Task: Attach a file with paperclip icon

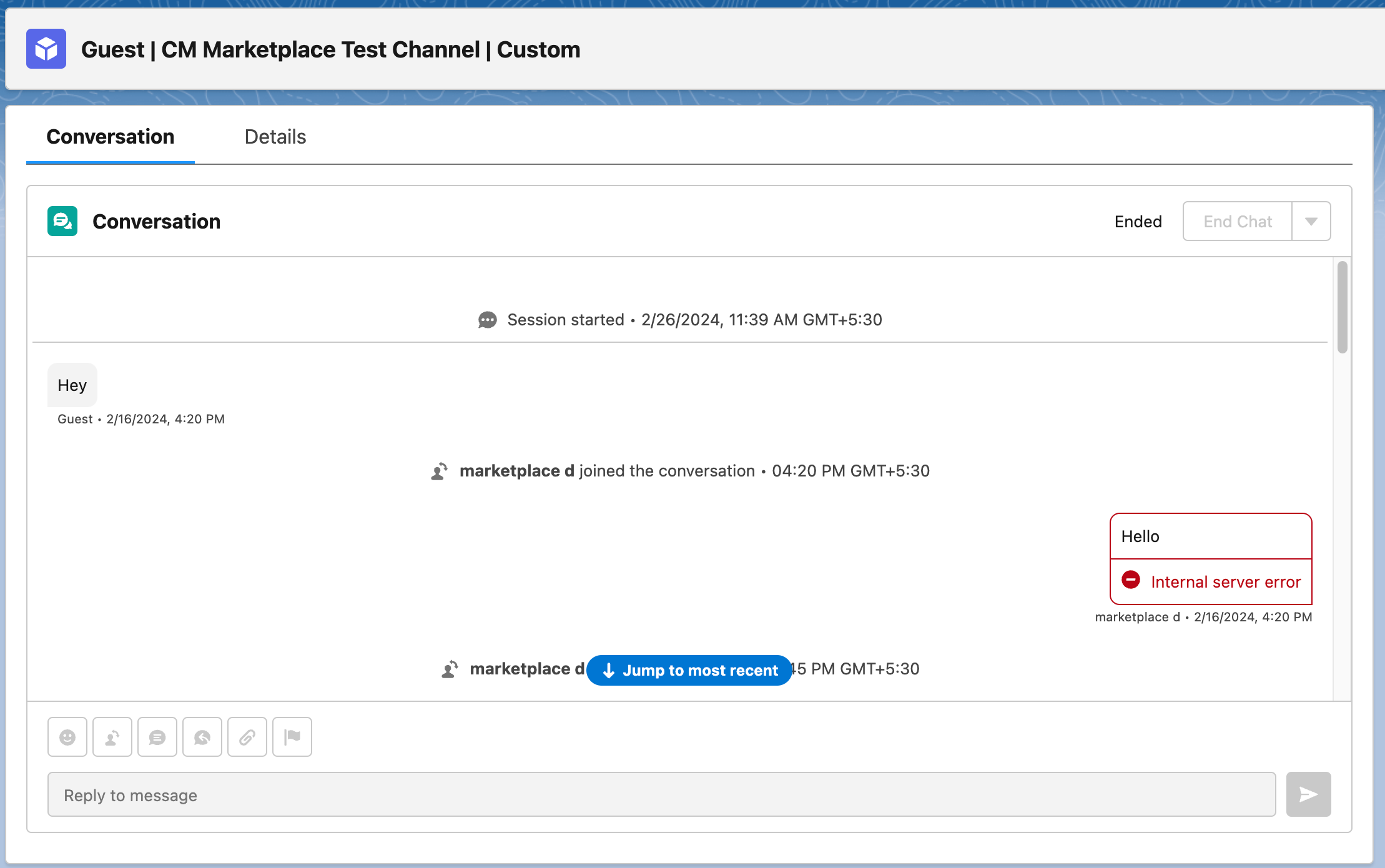Action: [x=247, y=737]
